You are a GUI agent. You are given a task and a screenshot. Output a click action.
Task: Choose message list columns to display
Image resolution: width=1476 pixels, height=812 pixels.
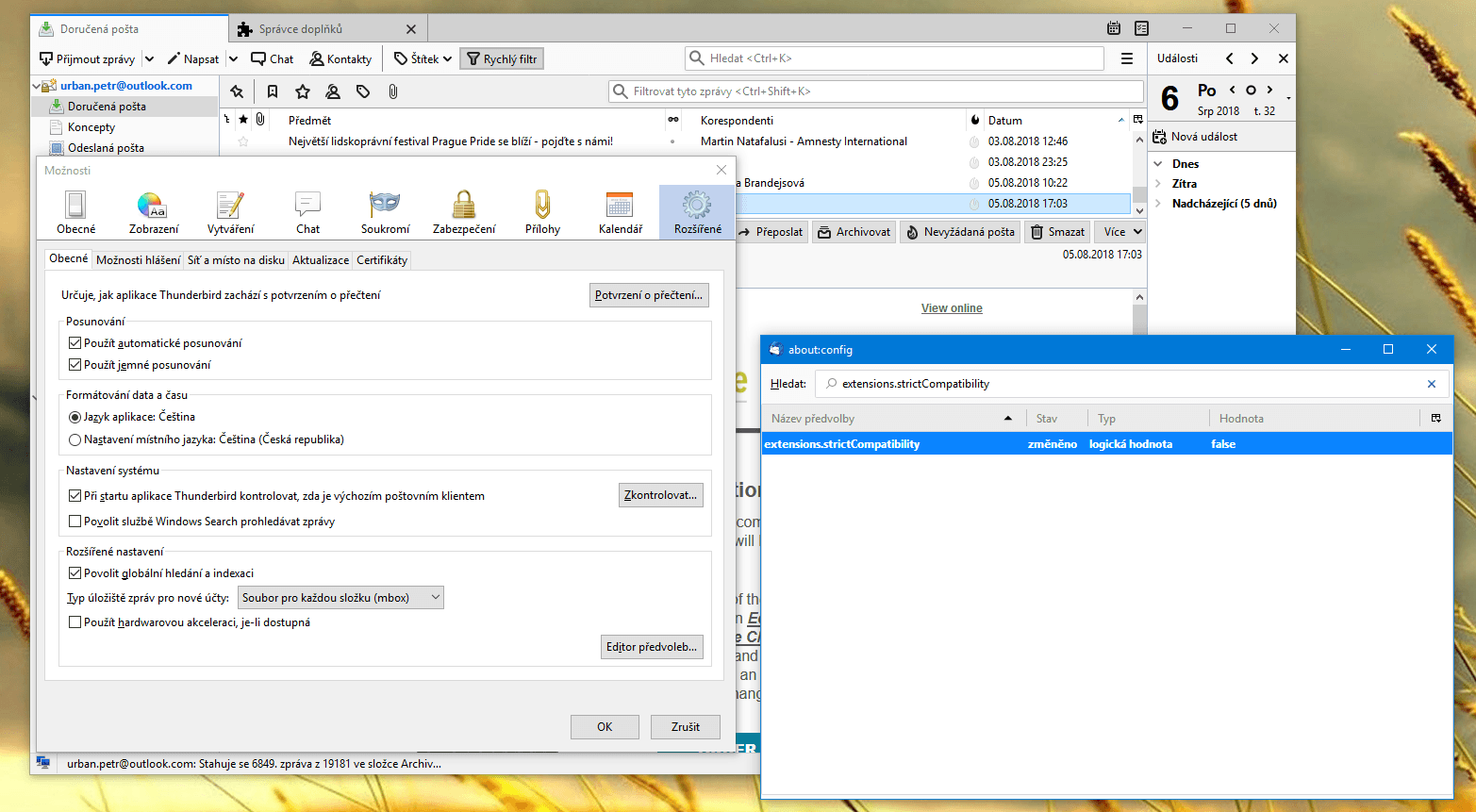1138,120
